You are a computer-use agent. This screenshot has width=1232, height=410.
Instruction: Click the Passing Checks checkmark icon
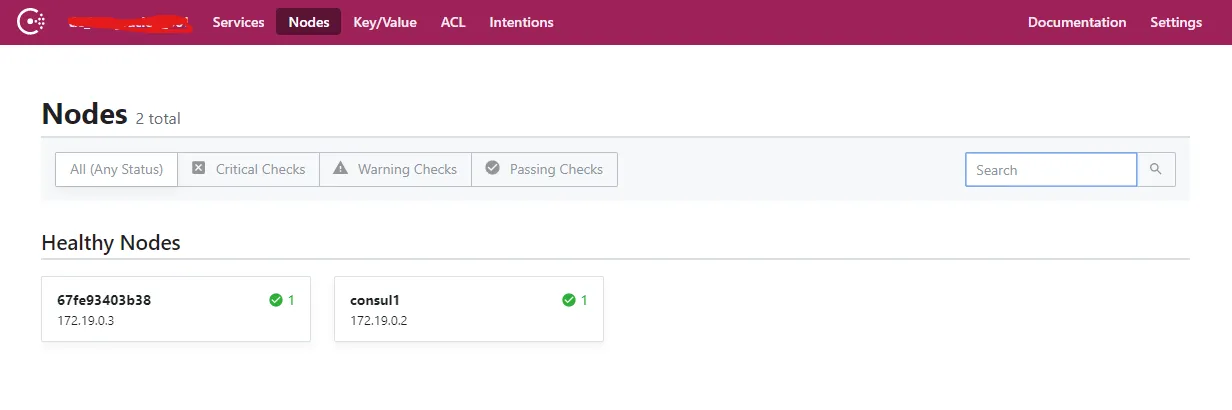pyautogui.click(x=492, y=168)
